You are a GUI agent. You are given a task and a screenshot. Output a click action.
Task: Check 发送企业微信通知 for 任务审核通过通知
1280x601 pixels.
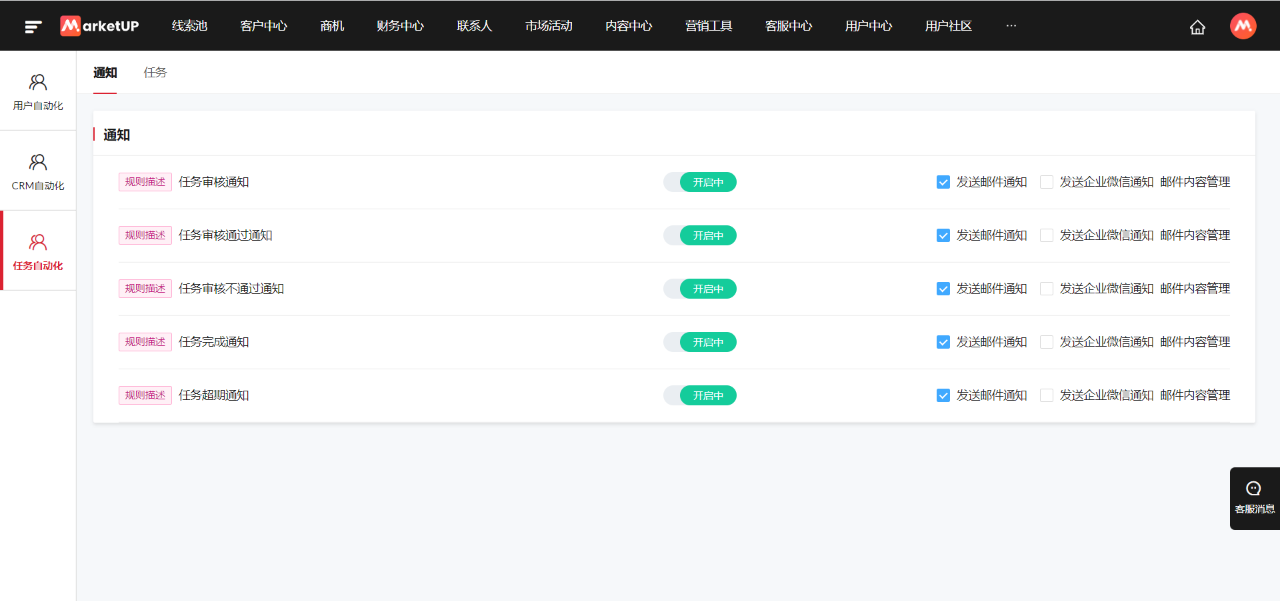click(x=1047, y=235)
